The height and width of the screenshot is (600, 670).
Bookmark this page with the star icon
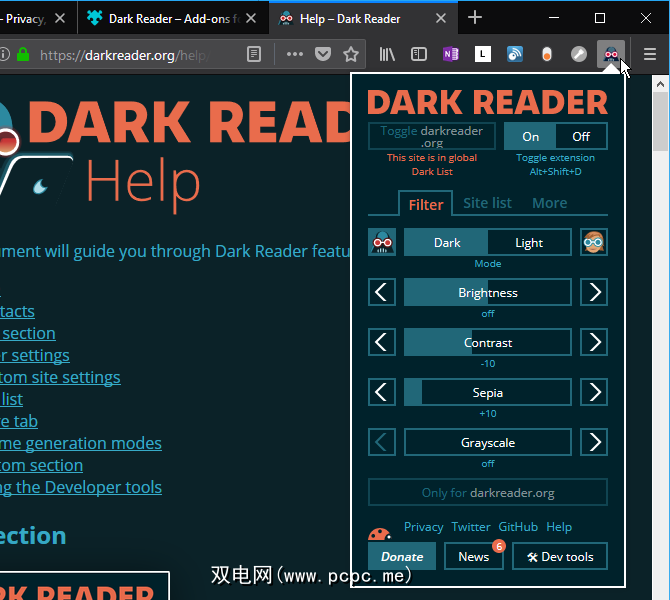[x=351, y=54]
